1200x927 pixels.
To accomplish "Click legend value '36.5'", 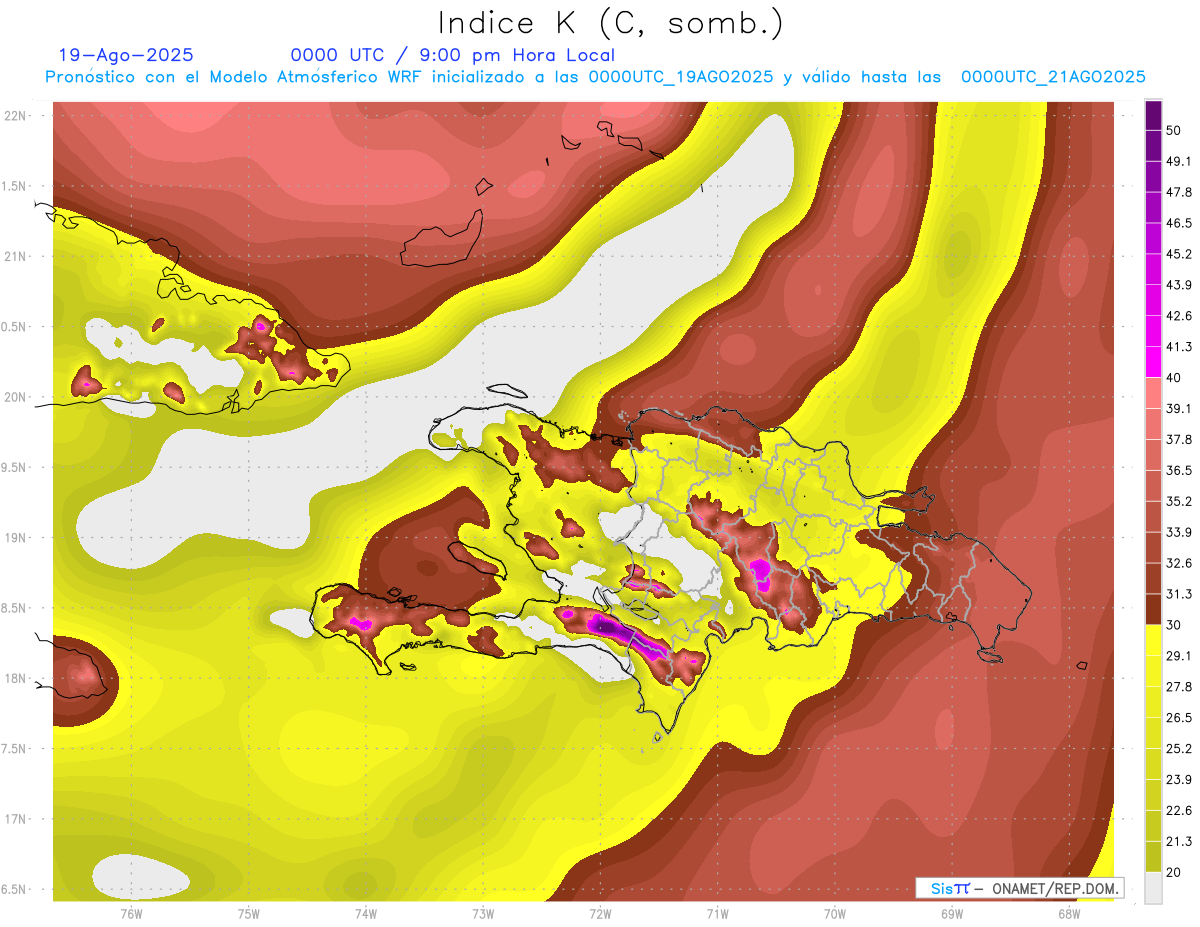I will click(x=1179, y=470).
